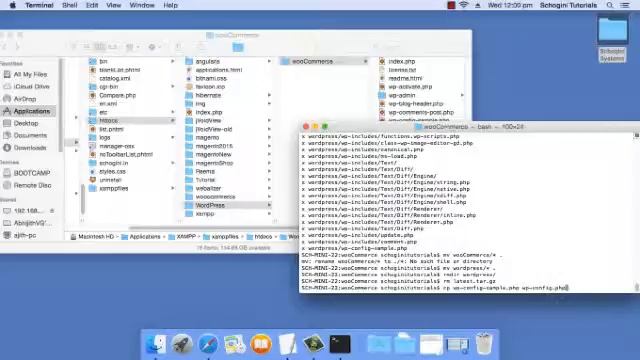The height and width of the screenshot is (360, 640).
Task: Open Maps icon in the Dock
Action: [x=235, y=344]
